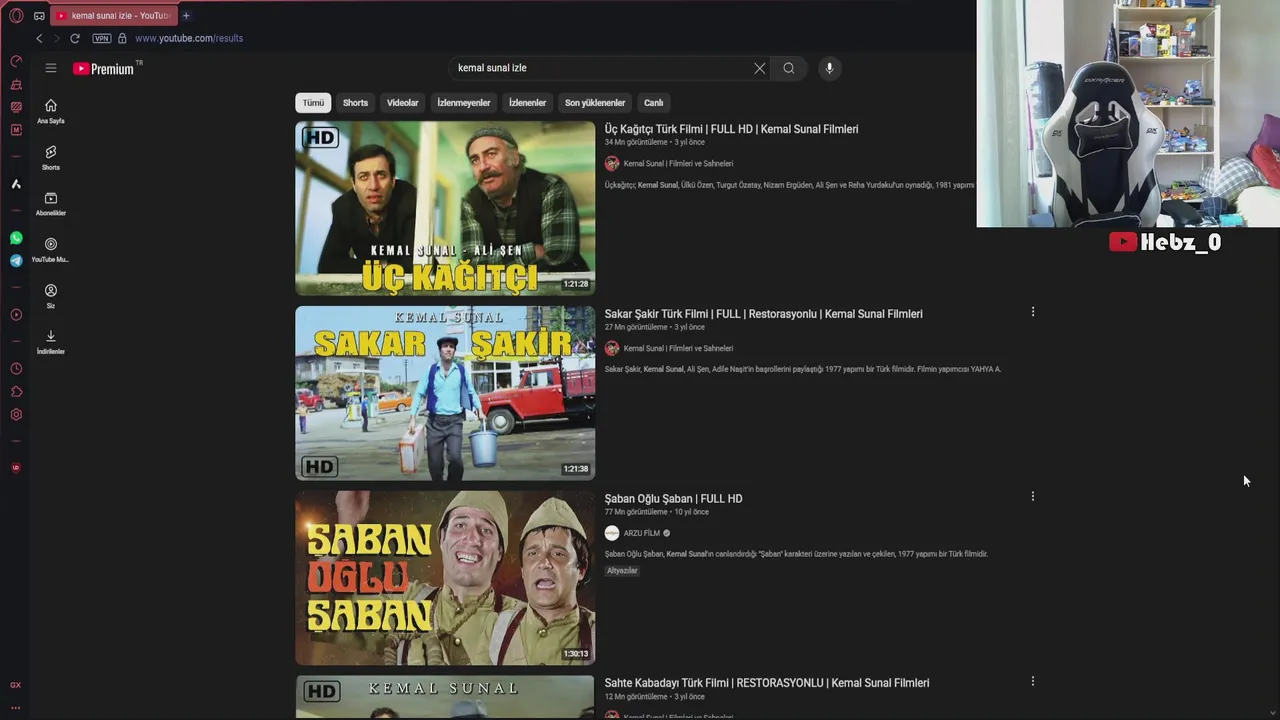1280x720 pixels.
Task: Open 'Sakar Şakir Türk Filmi' title link
Action: [x=763, y=314]
